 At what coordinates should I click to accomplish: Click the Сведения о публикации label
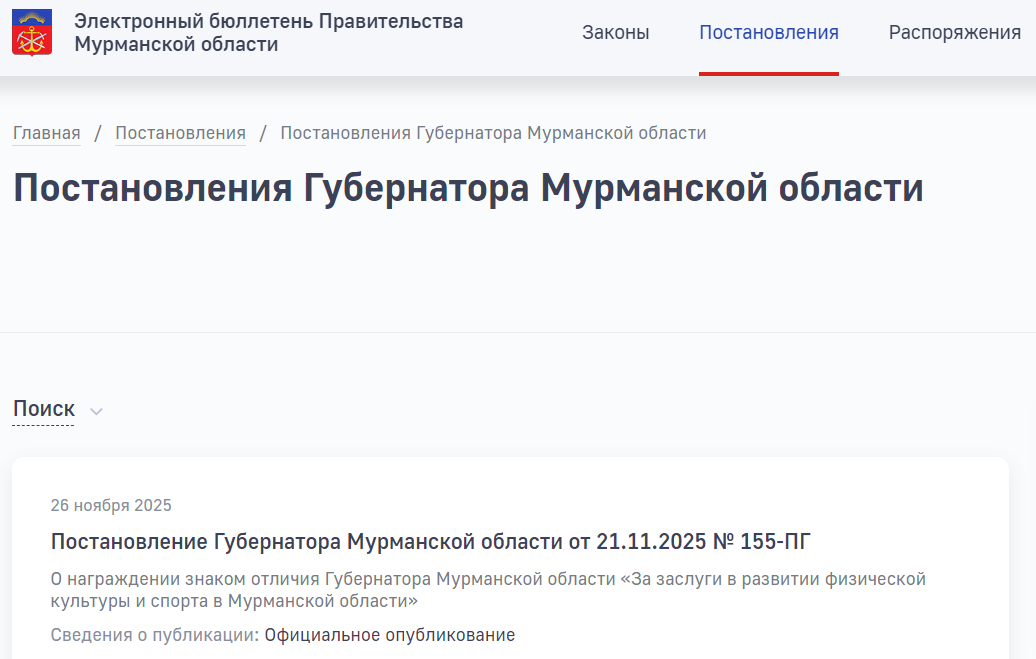(x=154, y=635)
